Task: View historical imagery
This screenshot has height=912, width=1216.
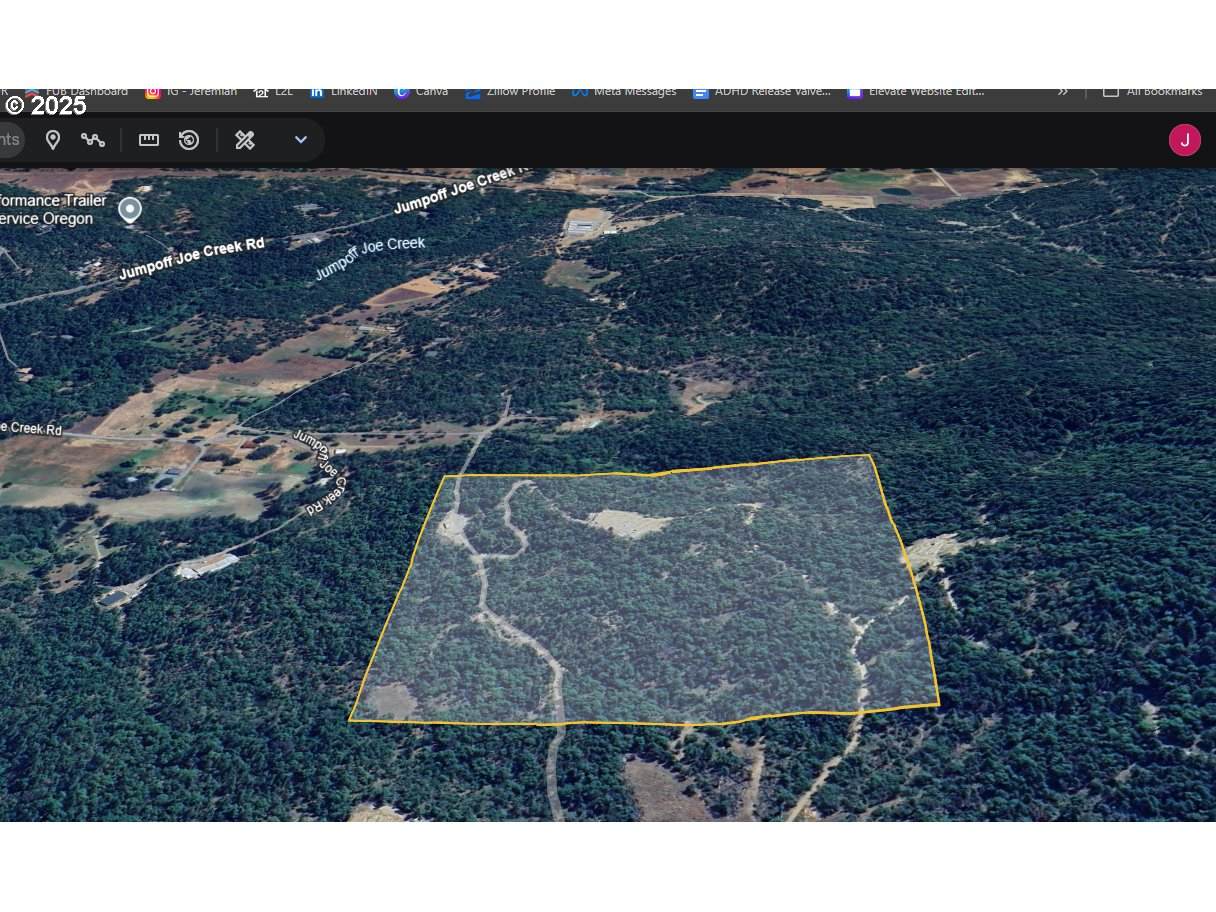Action: pos(189,140)
